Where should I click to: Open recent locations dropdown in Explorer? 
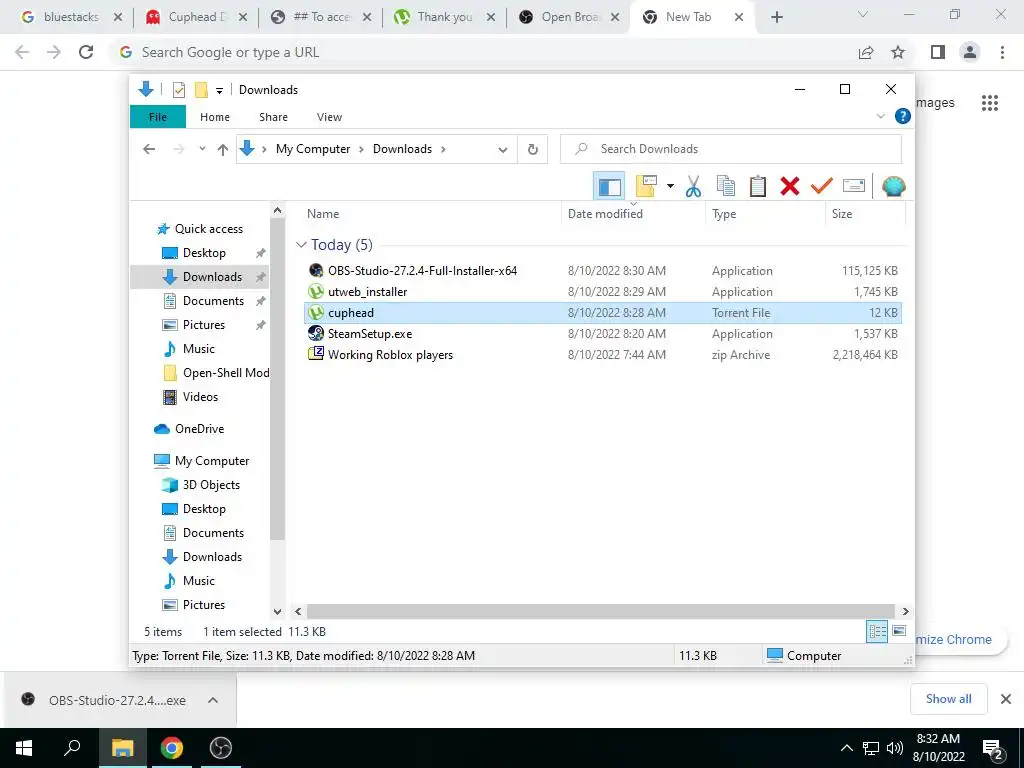(202, 149)
